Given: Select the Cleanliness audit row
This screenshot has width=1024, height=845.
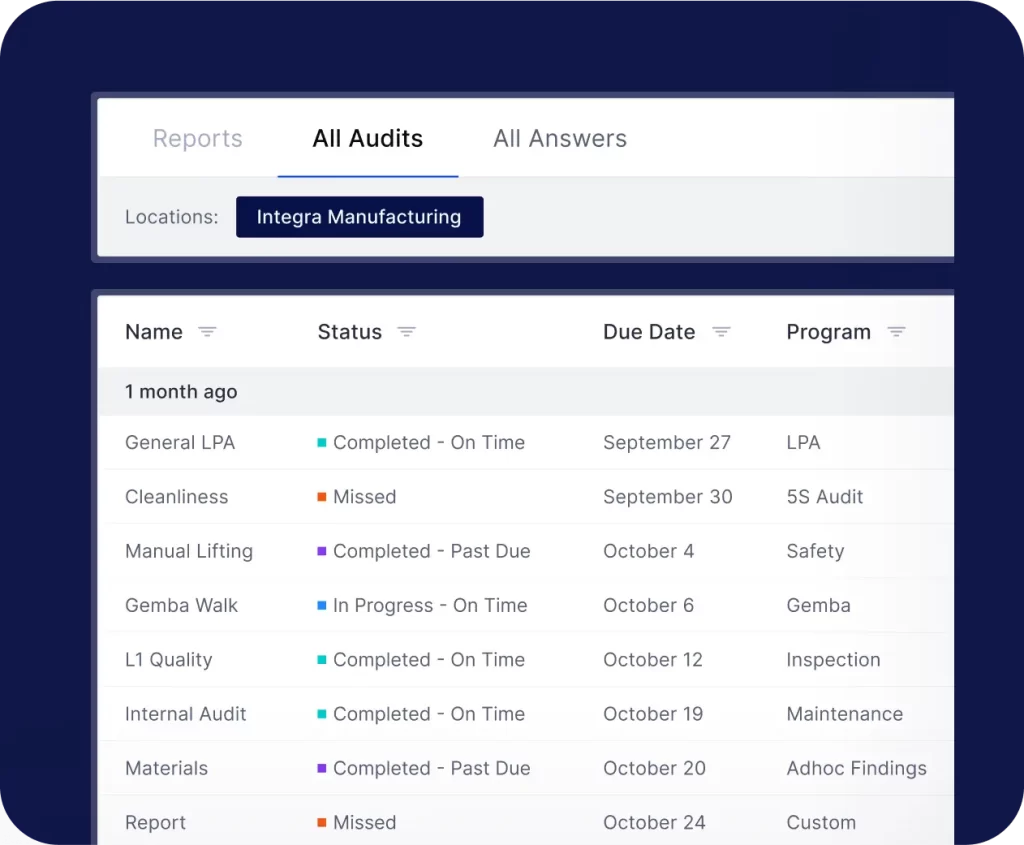Looking at the screenshot, I should pos(176,497).
